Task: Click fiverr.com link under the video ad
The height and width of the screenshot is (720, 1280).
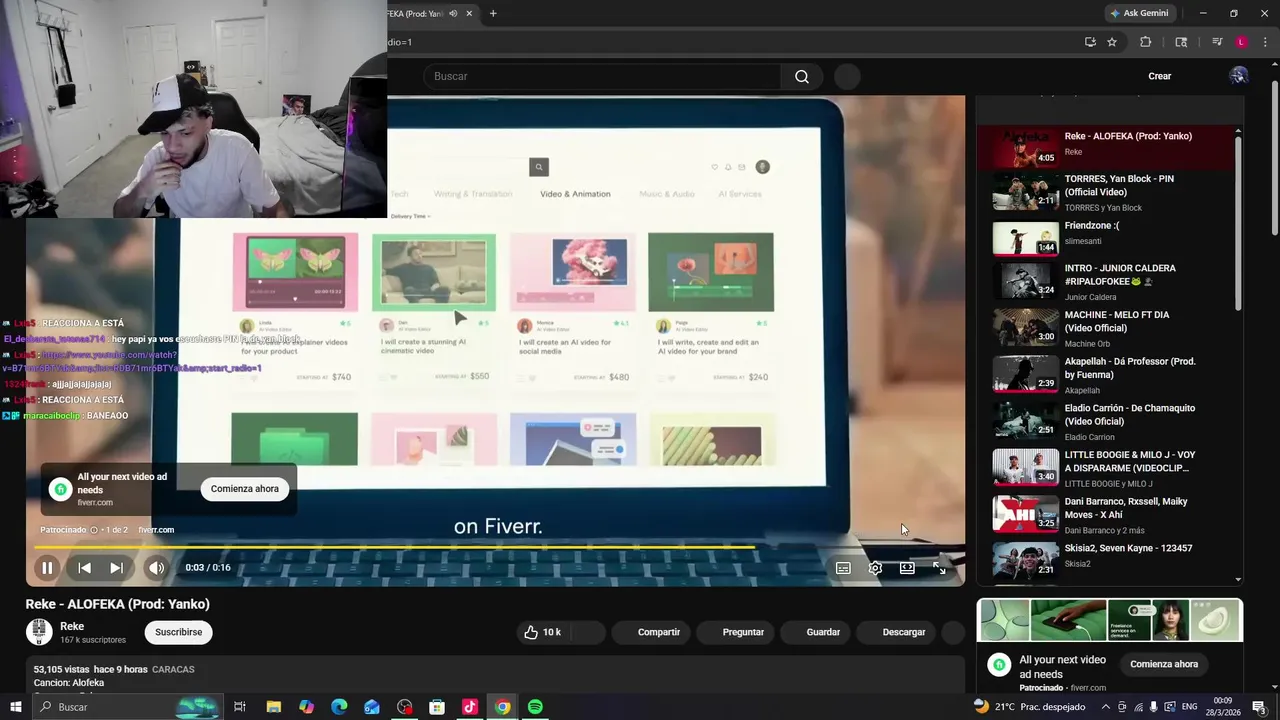Action: [156, 530]
